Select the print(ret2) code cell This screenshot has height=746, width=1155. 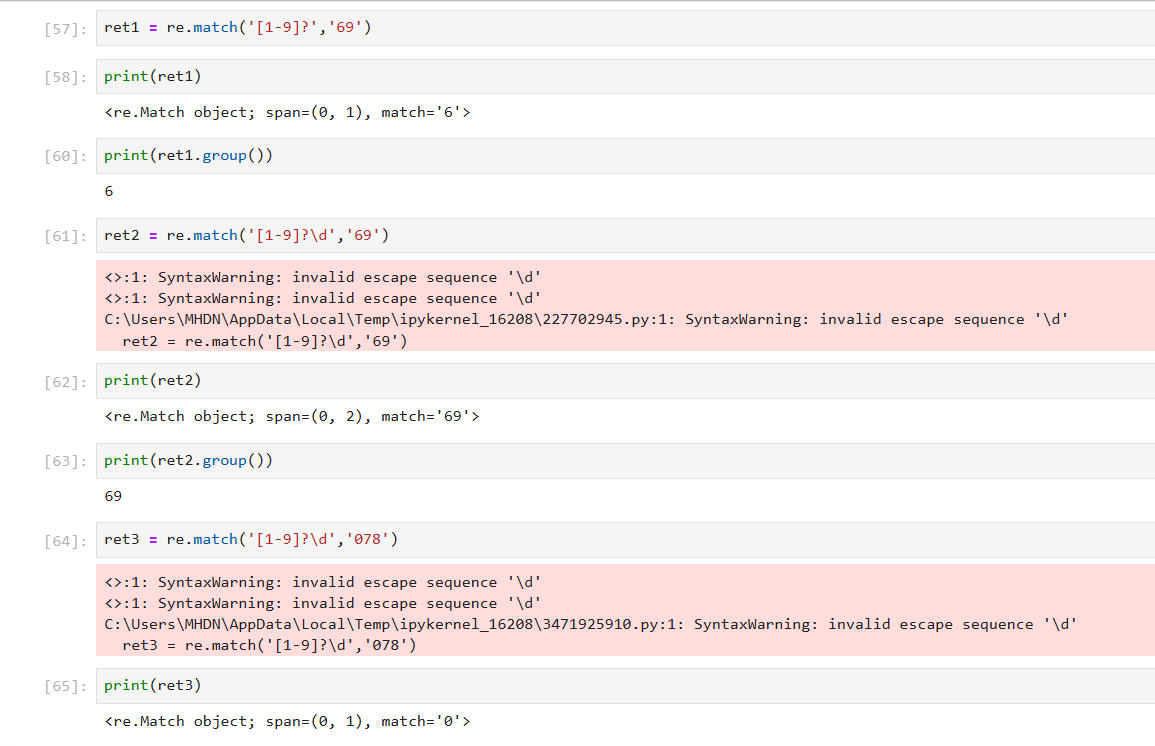pos(625,381)
